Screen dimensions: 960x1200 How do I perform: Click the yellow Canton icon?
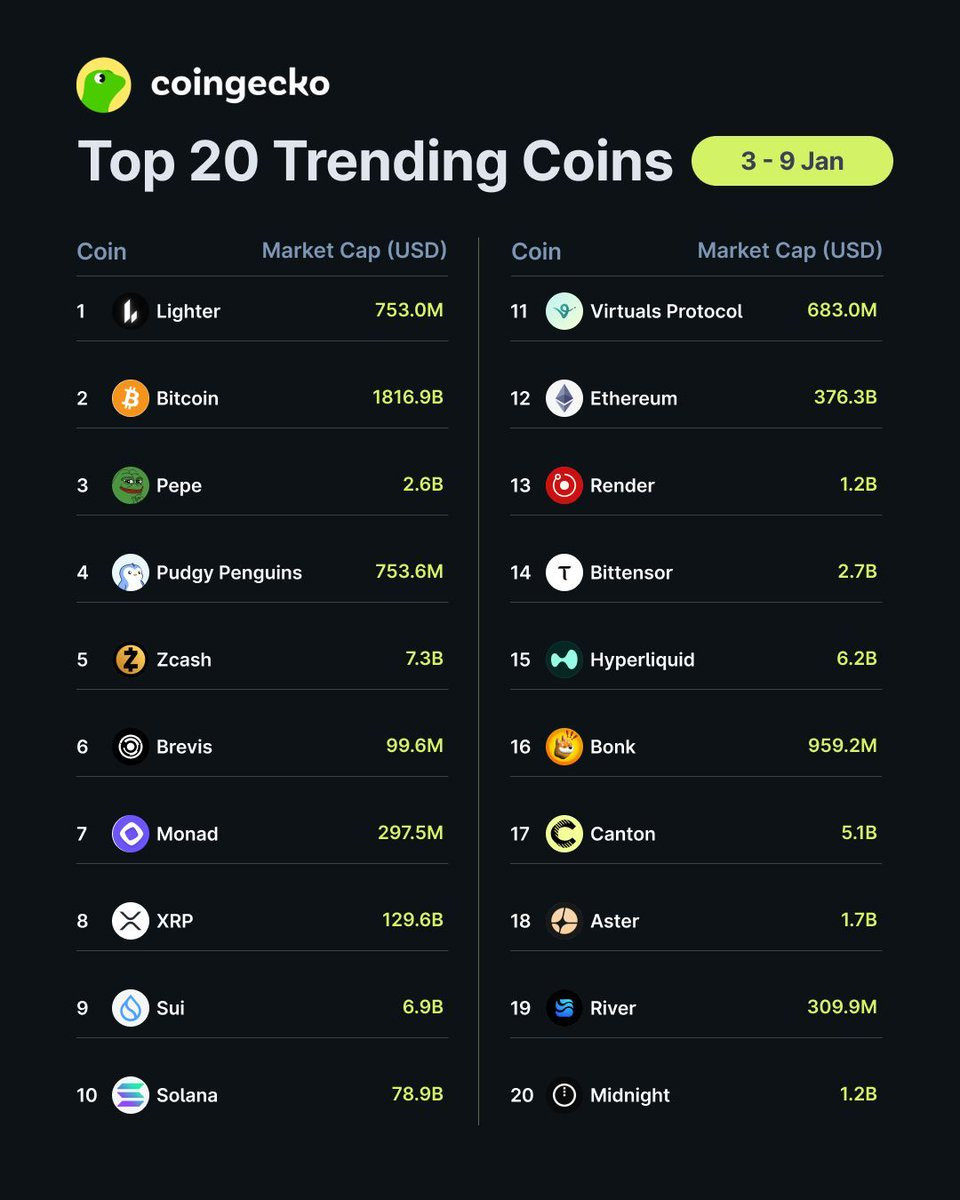(x=564, y=833)
